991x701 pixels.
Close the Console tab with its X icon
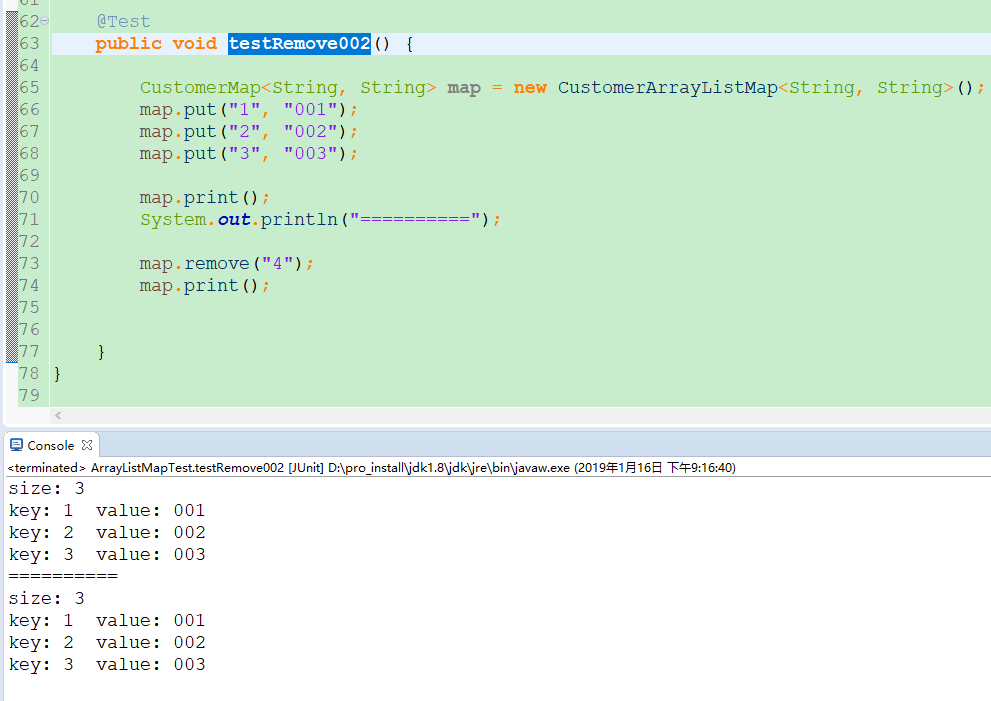pos(87,445)
